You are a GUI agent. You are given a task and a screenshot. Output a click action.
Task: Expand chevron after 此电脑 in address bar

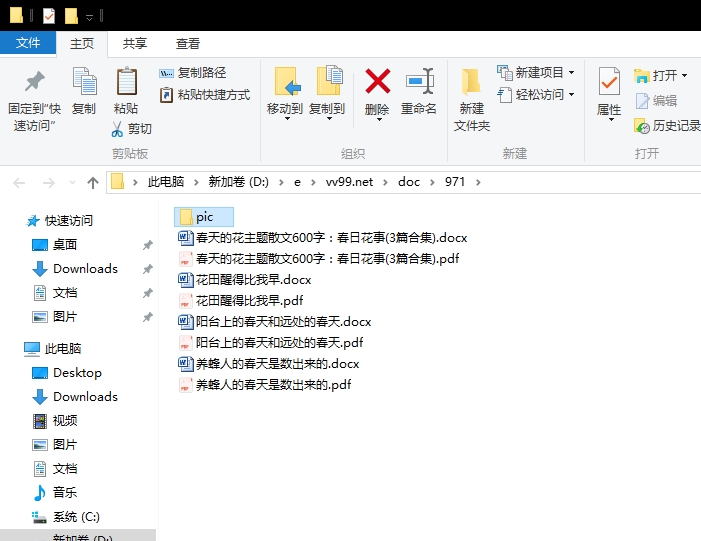196,182
